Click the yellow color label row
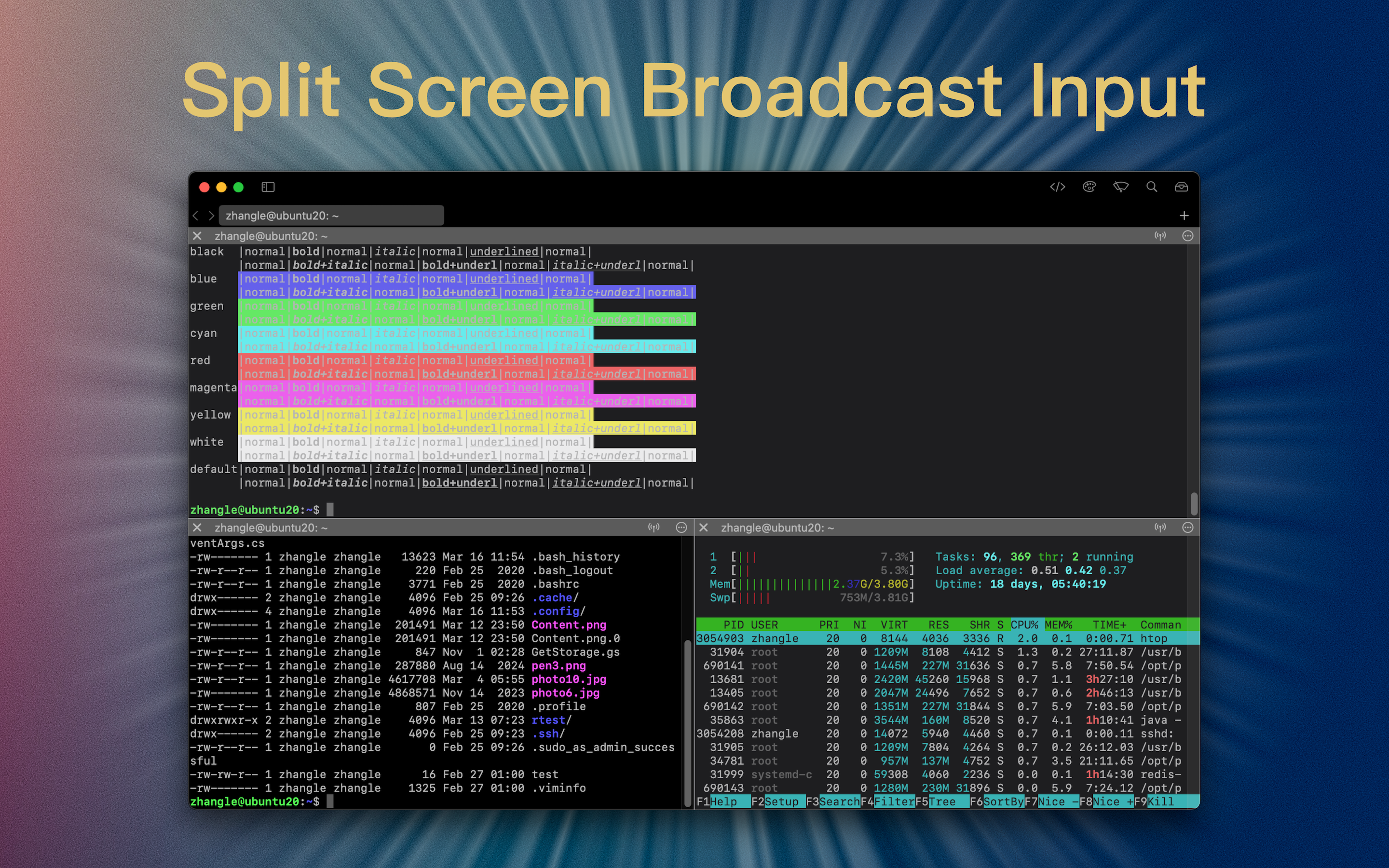The image size is (1389, 868). (210, 415)
